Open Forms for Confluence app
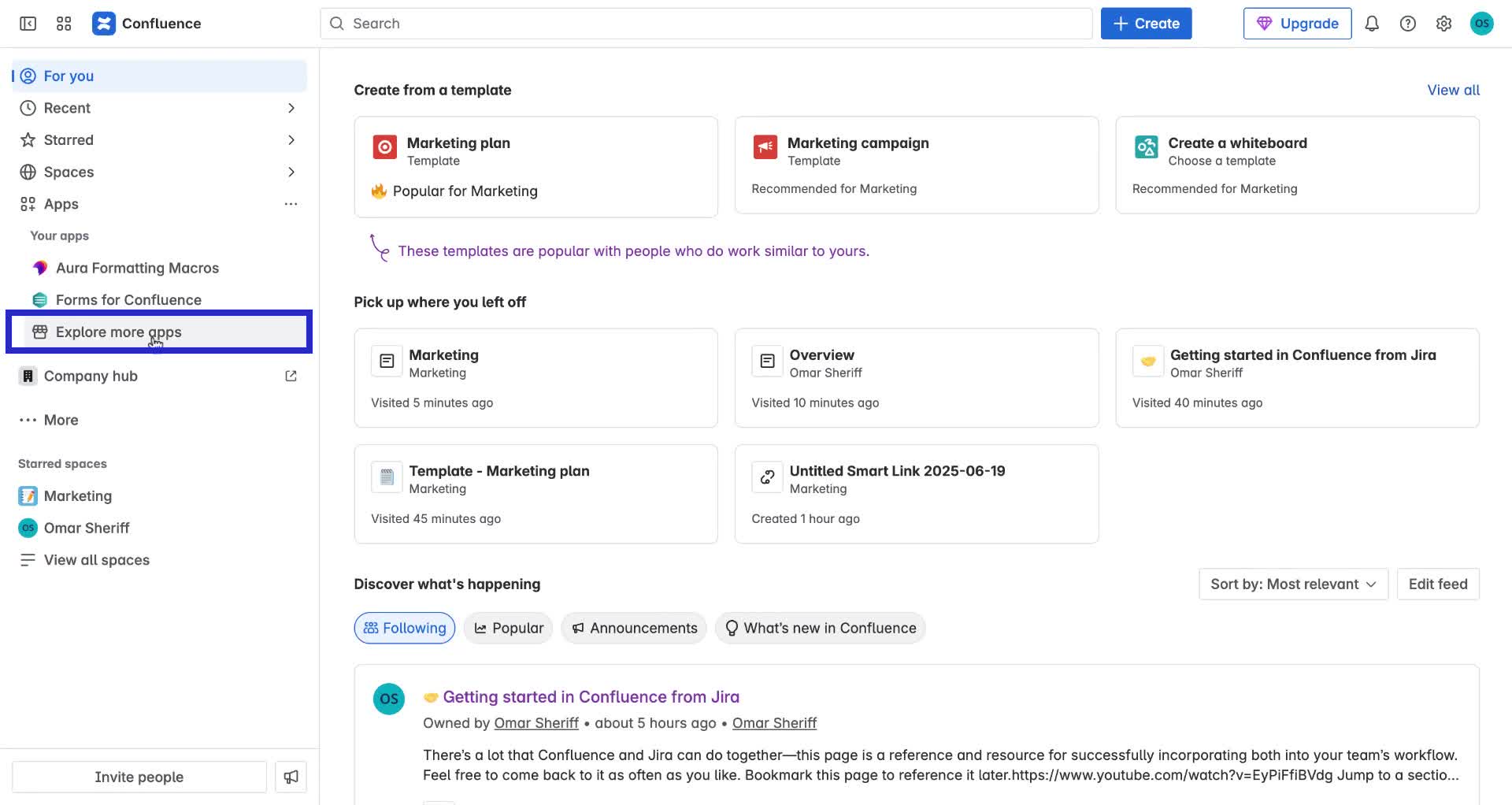Viewport: 1512px width, 805px height. click(128, 299)
